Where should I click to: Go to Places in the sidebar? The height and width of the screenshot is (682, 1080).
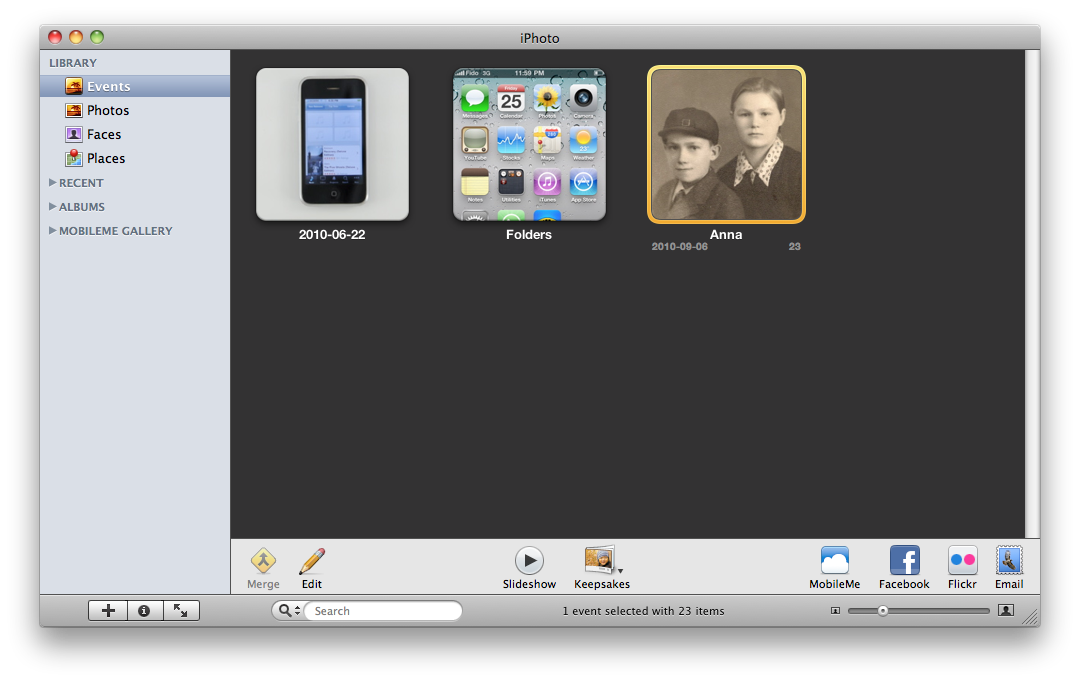click(106, 159)
